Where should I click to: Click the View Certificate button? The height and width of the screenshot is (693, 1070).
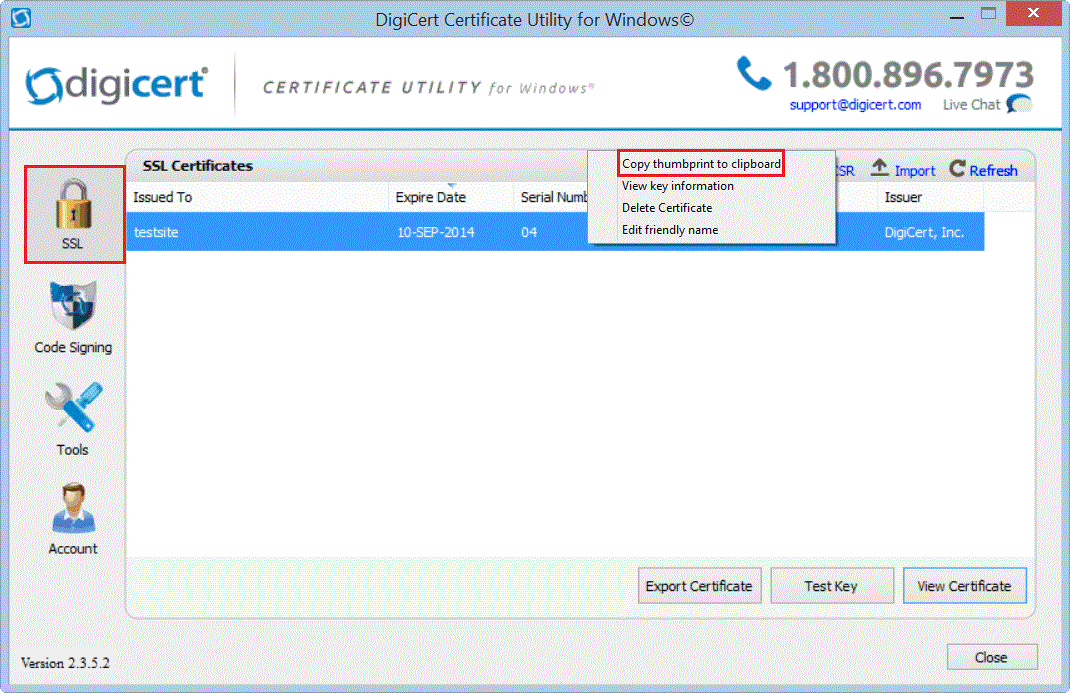[964, 586]
